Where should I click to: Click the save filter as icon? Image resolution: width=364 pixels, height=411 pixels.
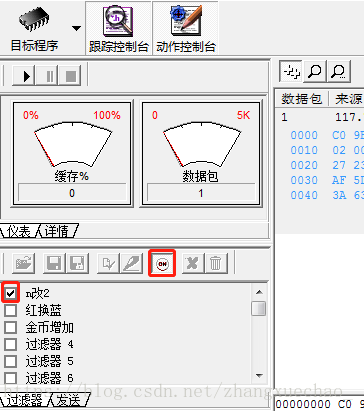(x=77, y=264)
